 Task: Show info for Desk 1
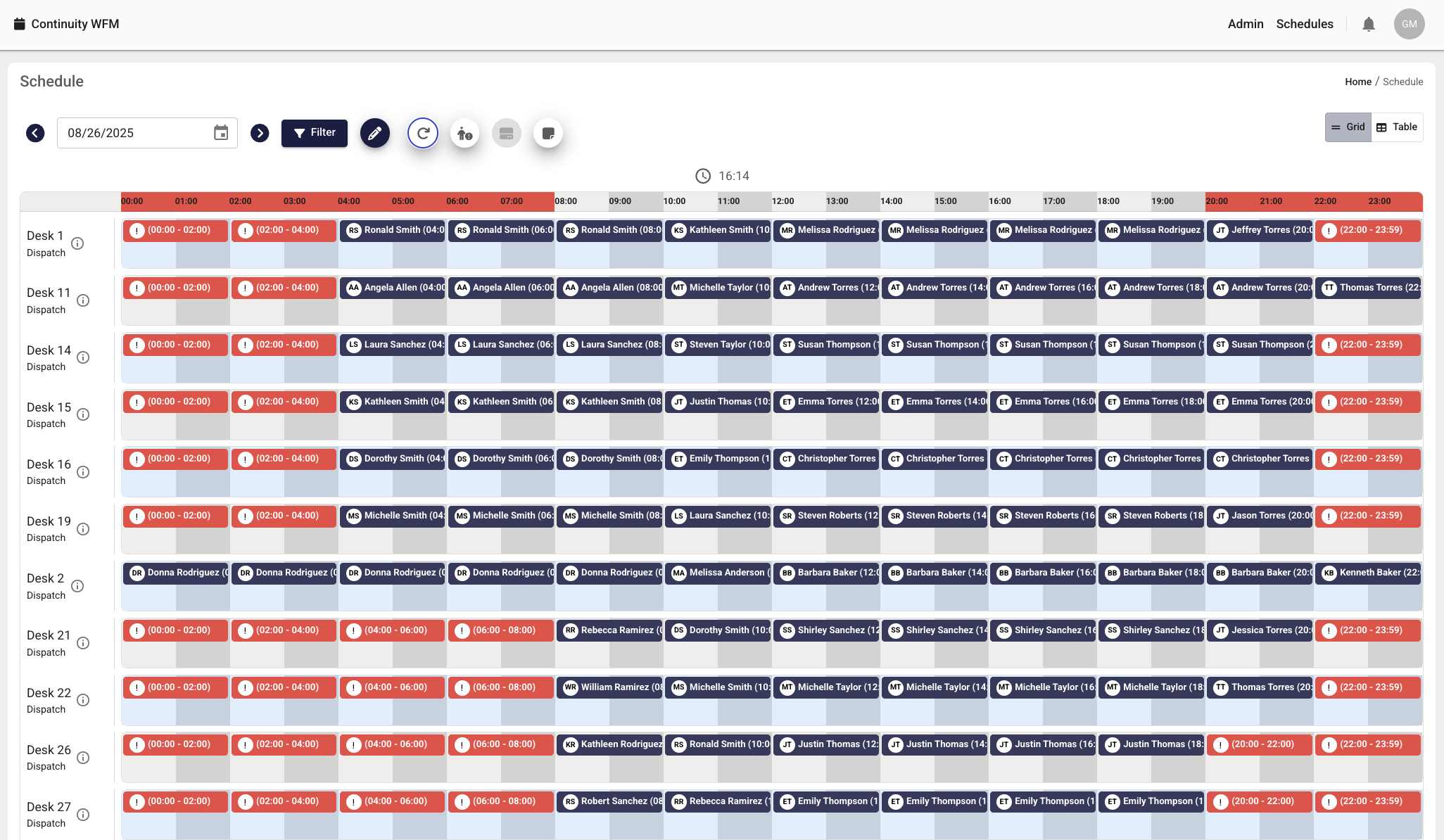point(78,243)
